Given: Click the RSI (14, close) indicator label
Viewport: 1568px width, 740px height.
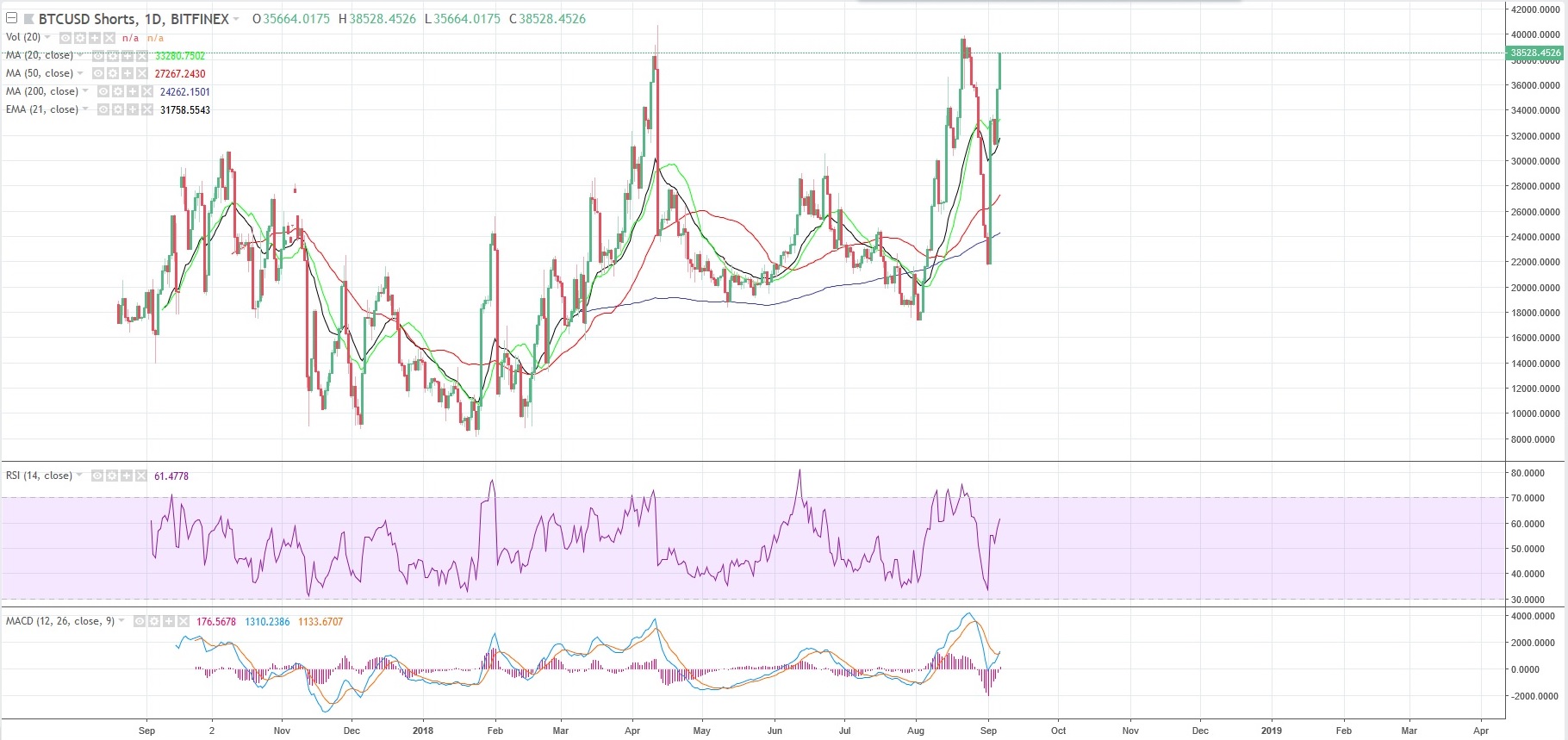Looking at the screenshot, I should pos(40,476).
